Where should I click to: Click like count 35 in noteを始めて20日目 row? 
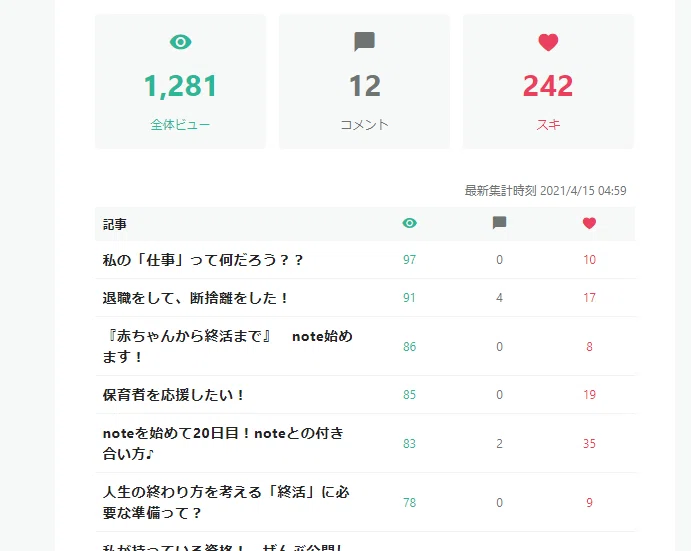pos(589,443)
